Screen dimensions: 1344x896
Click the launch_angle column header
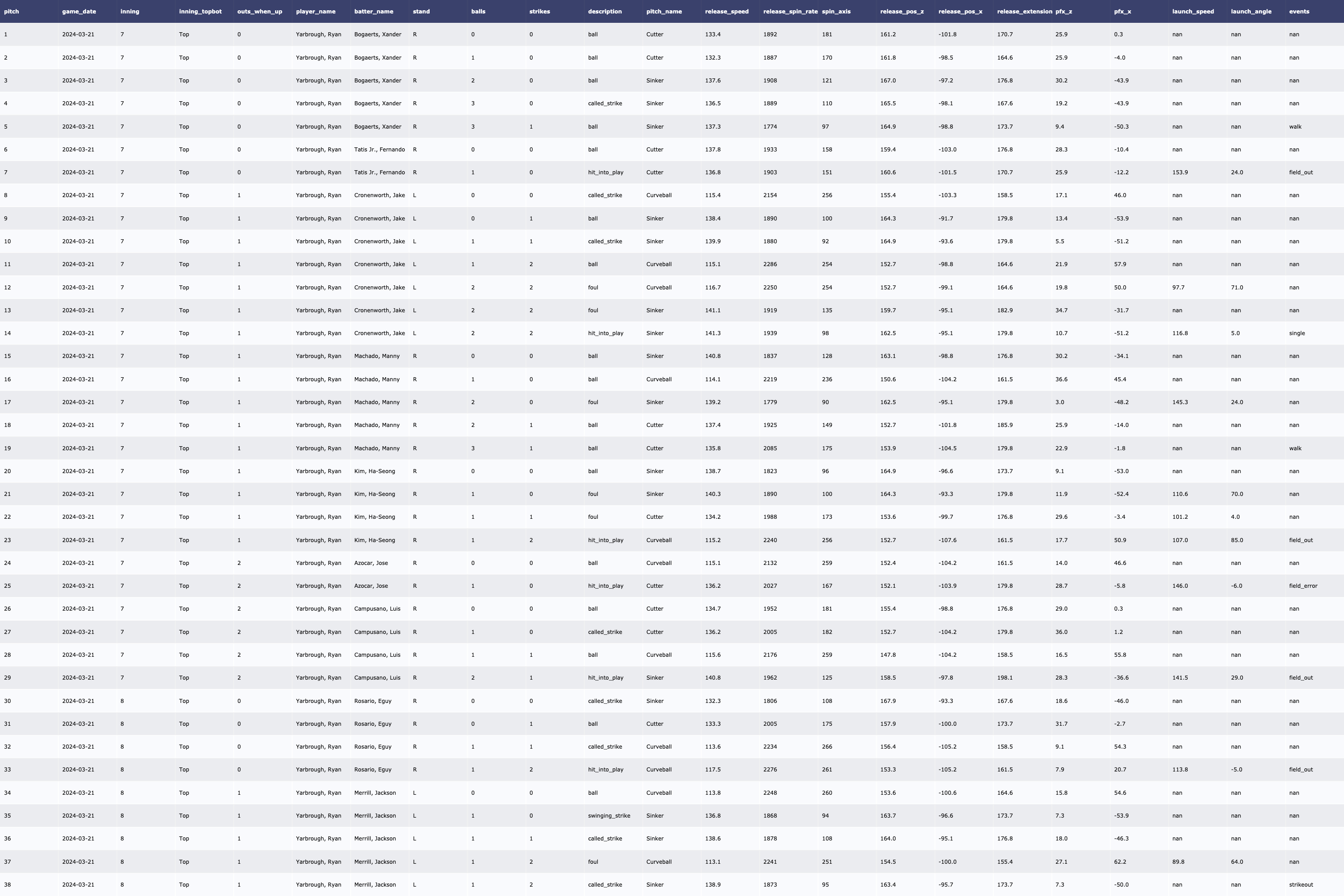(x=1251, y=12)
